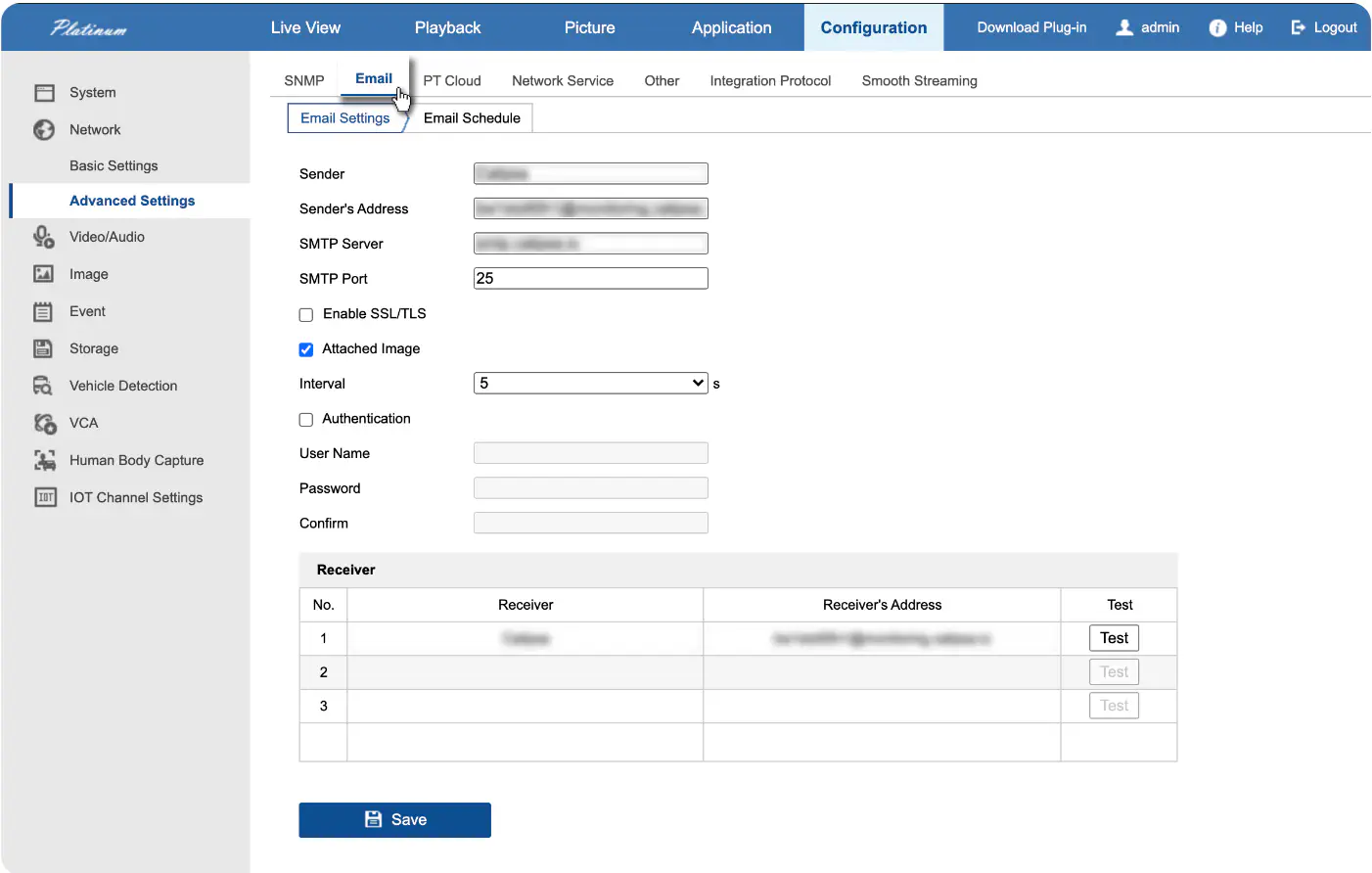
Task: Click the Event calendar icon
Action: click(x=43, y=312)
